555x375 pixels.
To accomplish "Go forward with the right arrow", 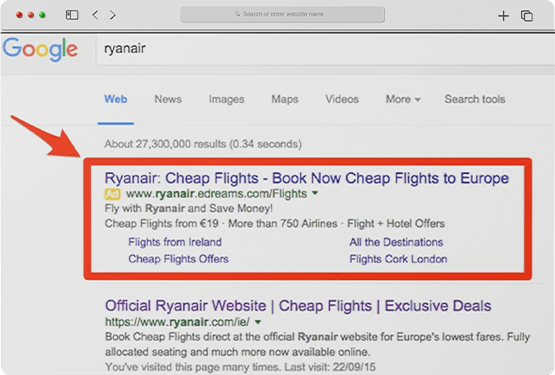I will tap(113, 15).
